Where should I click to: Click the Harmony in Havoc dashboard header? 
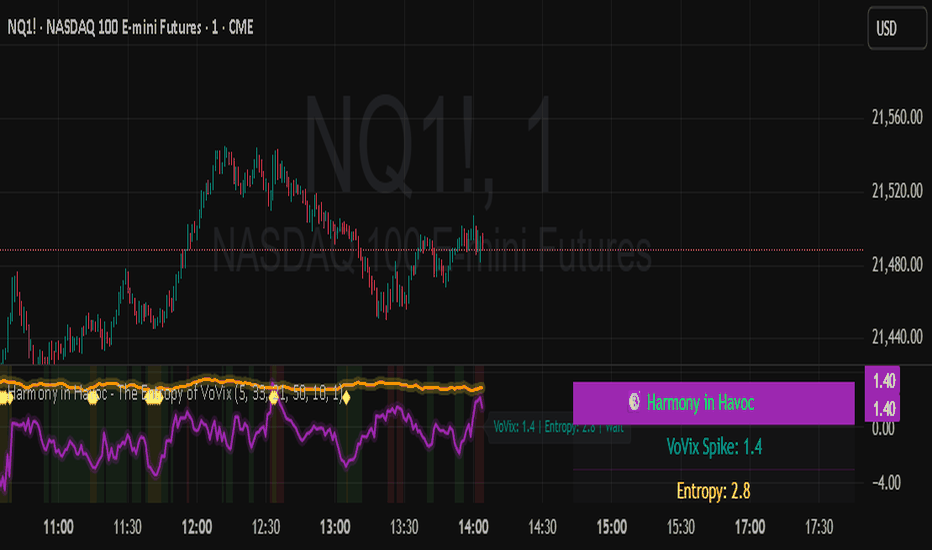point(713,403)
